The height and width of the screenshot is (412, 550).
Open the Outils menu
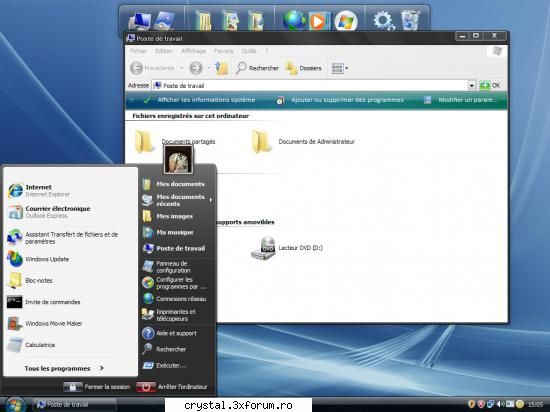[x=249, y=51]
